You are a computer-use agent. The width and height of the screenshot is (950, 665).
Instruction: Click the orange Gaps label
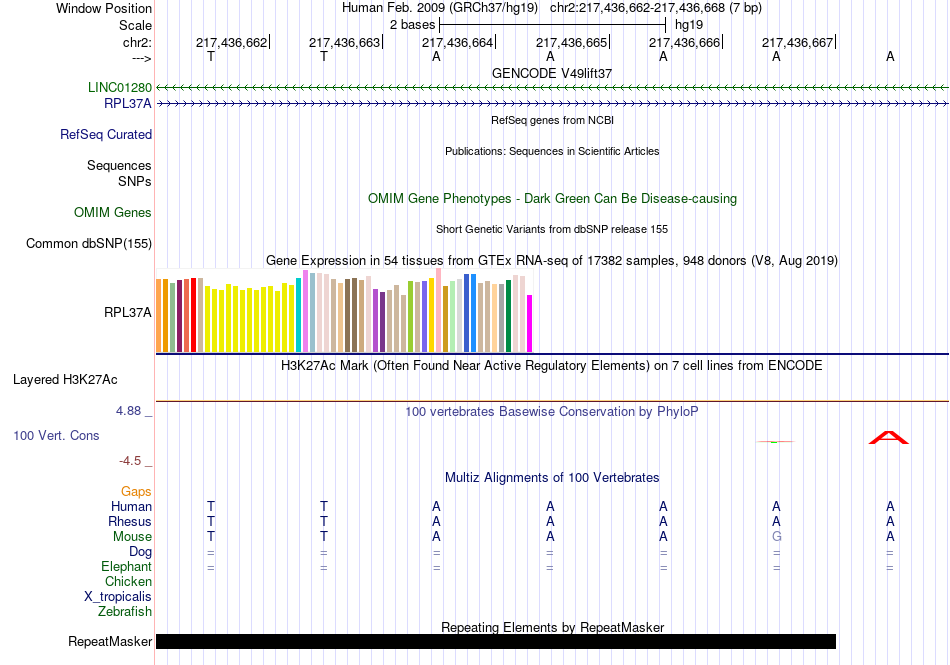[x=136, y=491]
